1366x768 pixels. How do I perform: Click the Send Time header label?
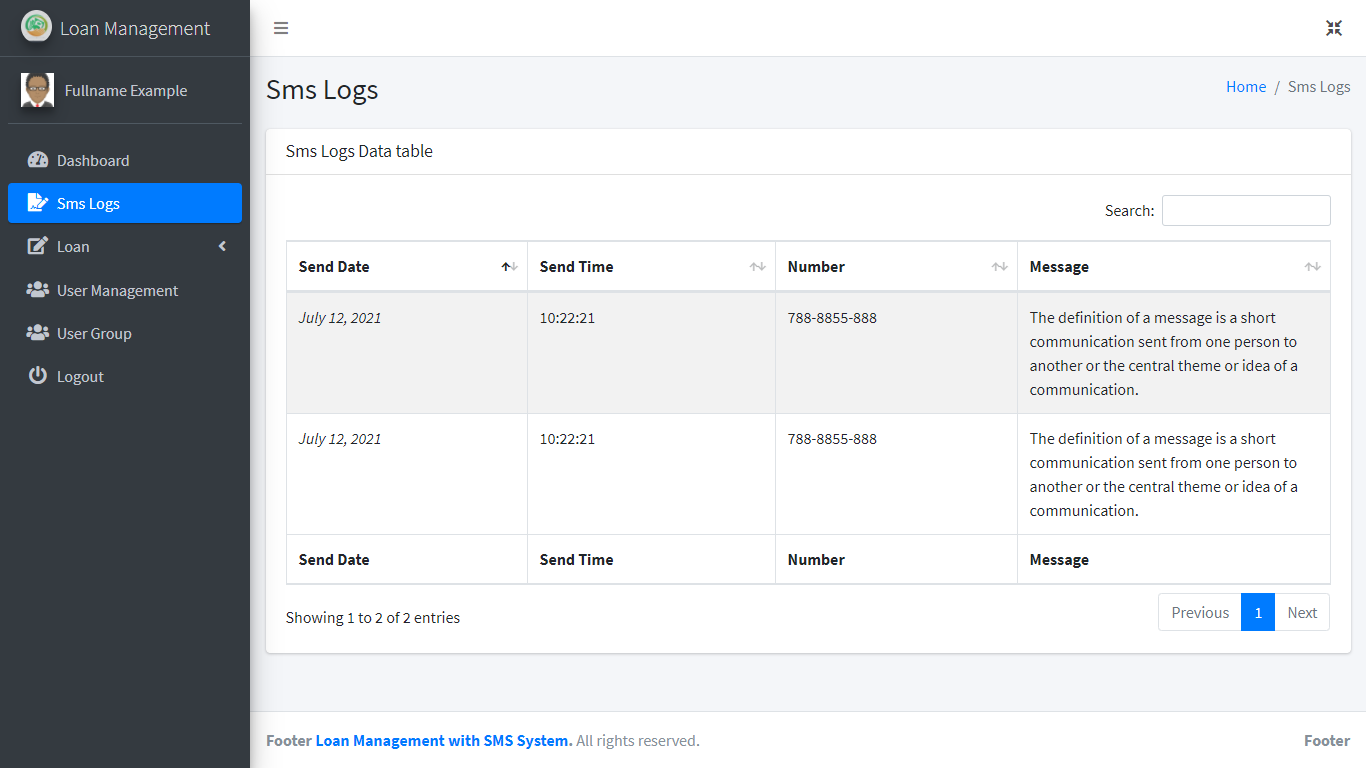(x=577, y=267)
